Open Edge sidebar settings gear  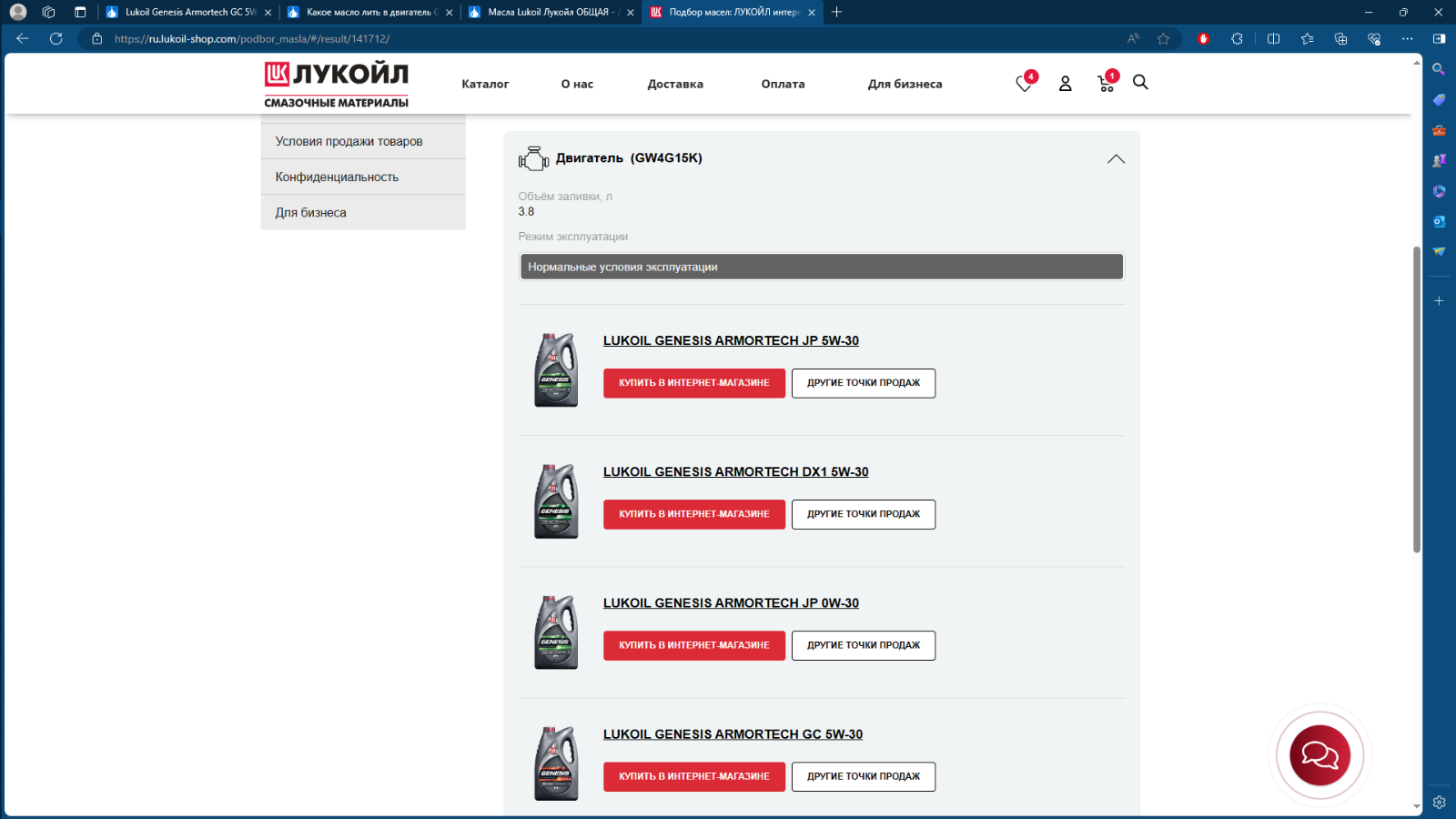pos(1439,802)
